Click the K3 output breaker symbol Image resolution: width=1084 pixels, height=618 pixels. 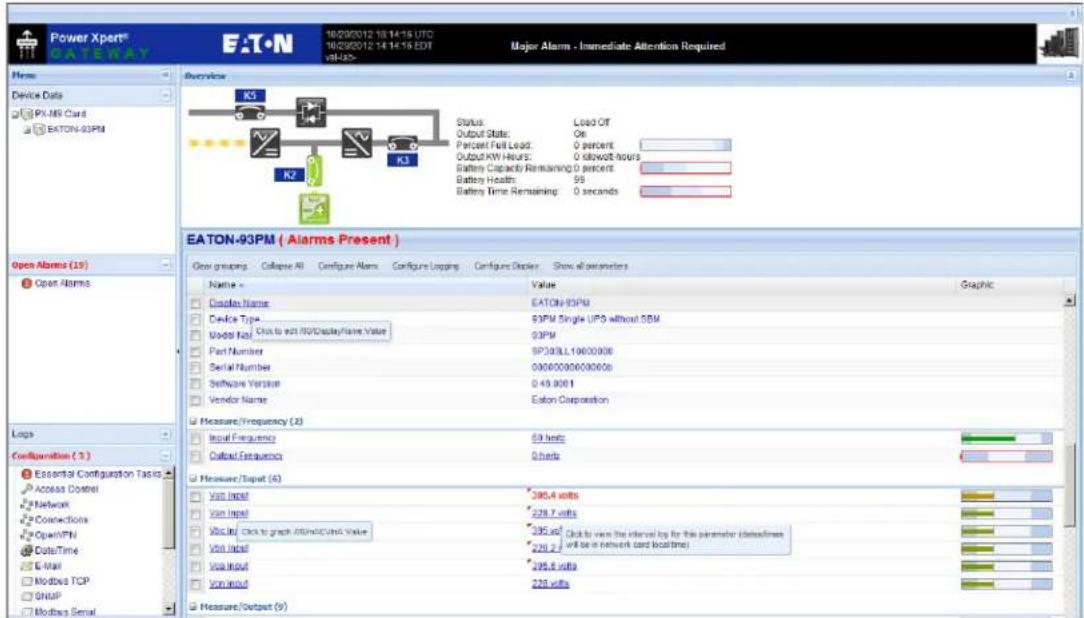[402, 144]
